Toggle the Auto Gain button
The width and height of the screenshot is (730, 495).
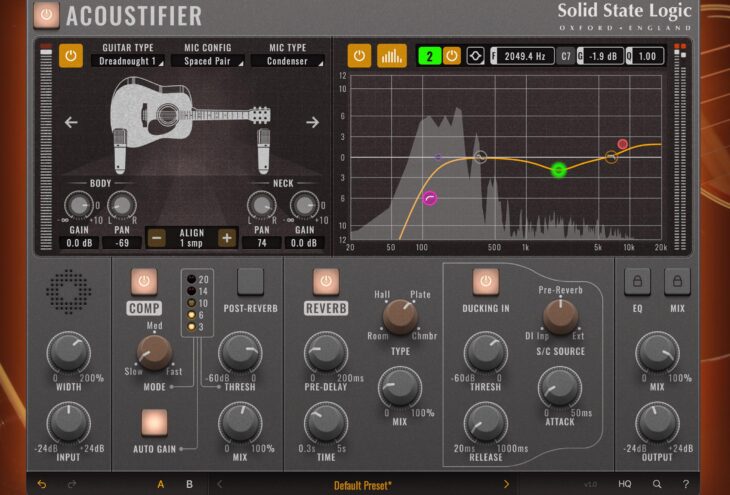click(154, 422)
